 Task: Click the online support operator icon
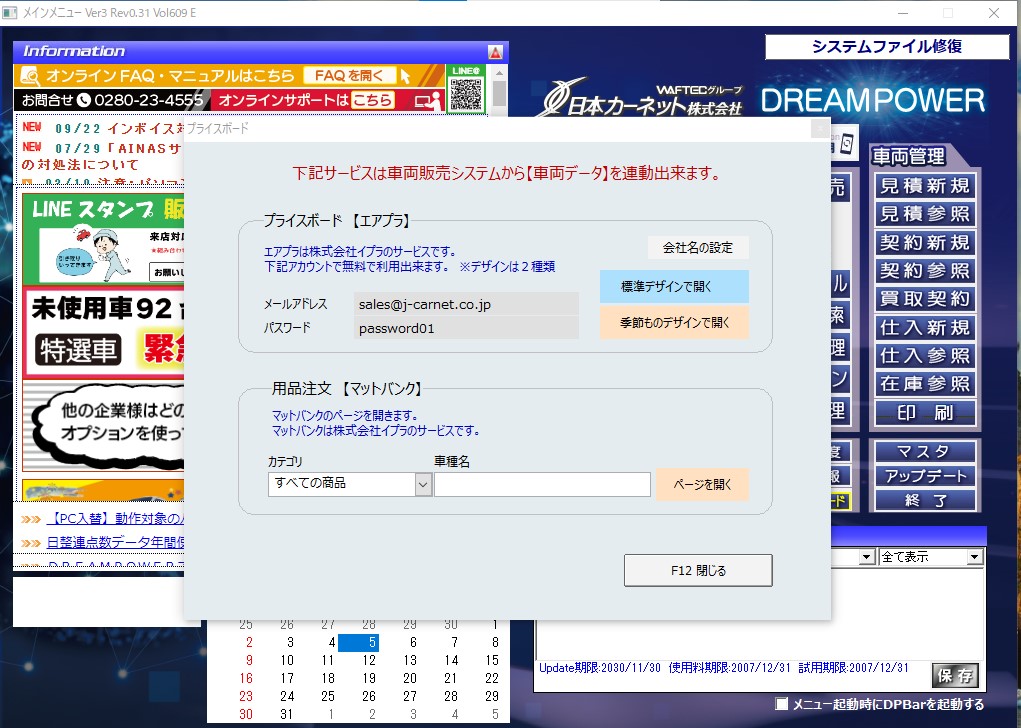click(430, 100)
